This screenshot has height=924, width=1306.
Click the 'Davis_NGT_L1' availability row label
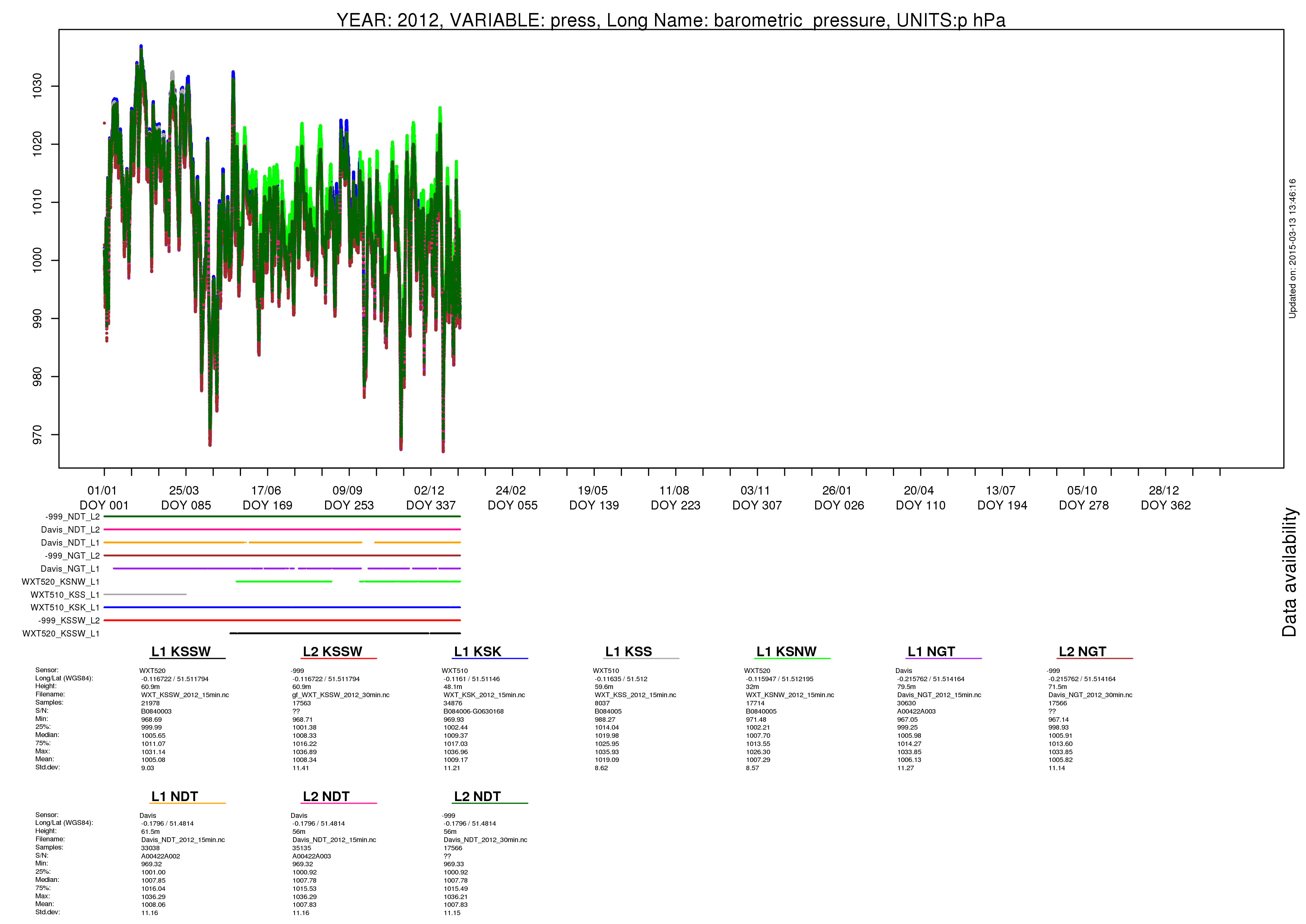(70, 569)
